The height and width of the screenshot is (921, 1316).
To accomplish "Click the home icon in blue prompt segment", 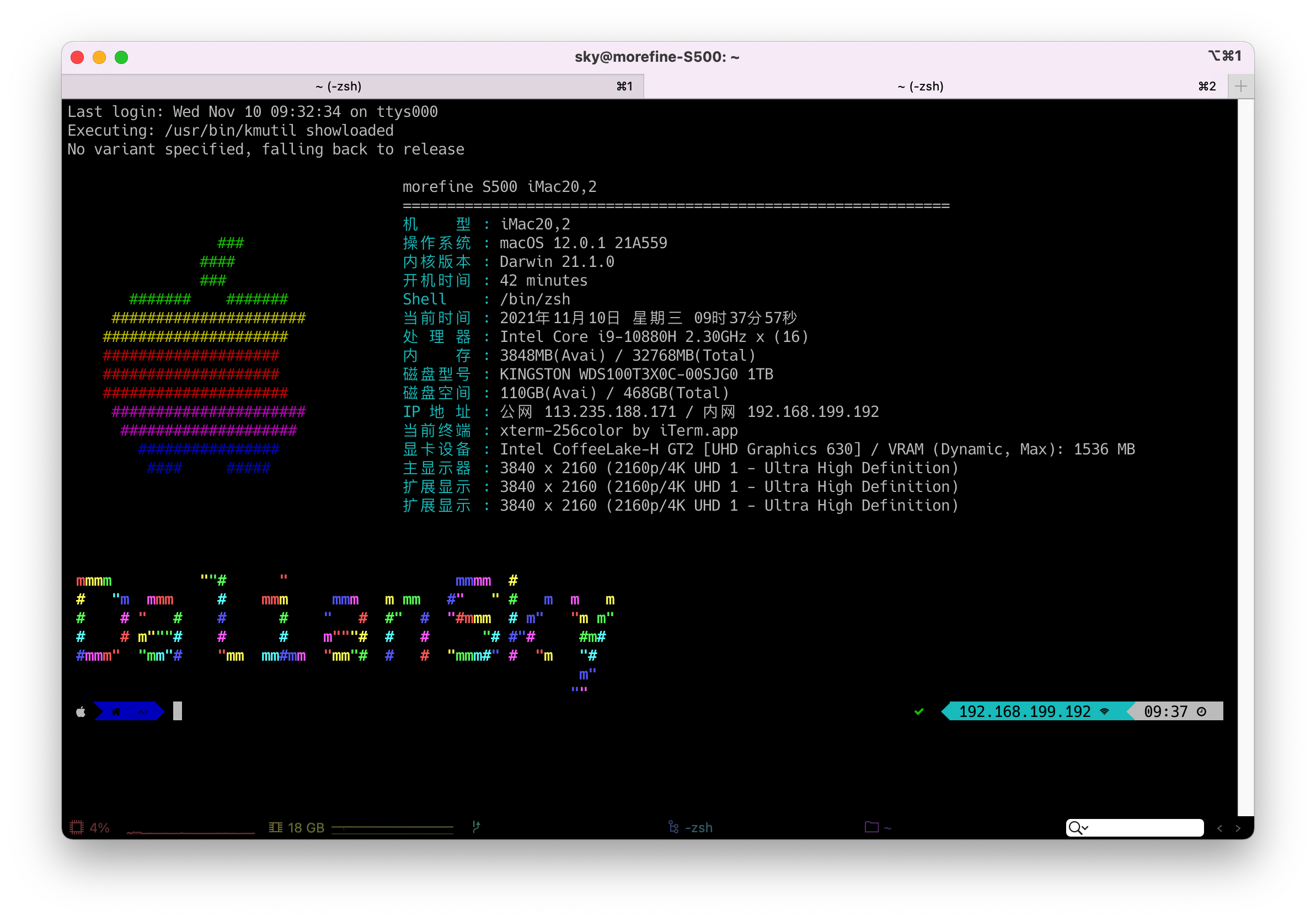I will [x=116, y=711].
